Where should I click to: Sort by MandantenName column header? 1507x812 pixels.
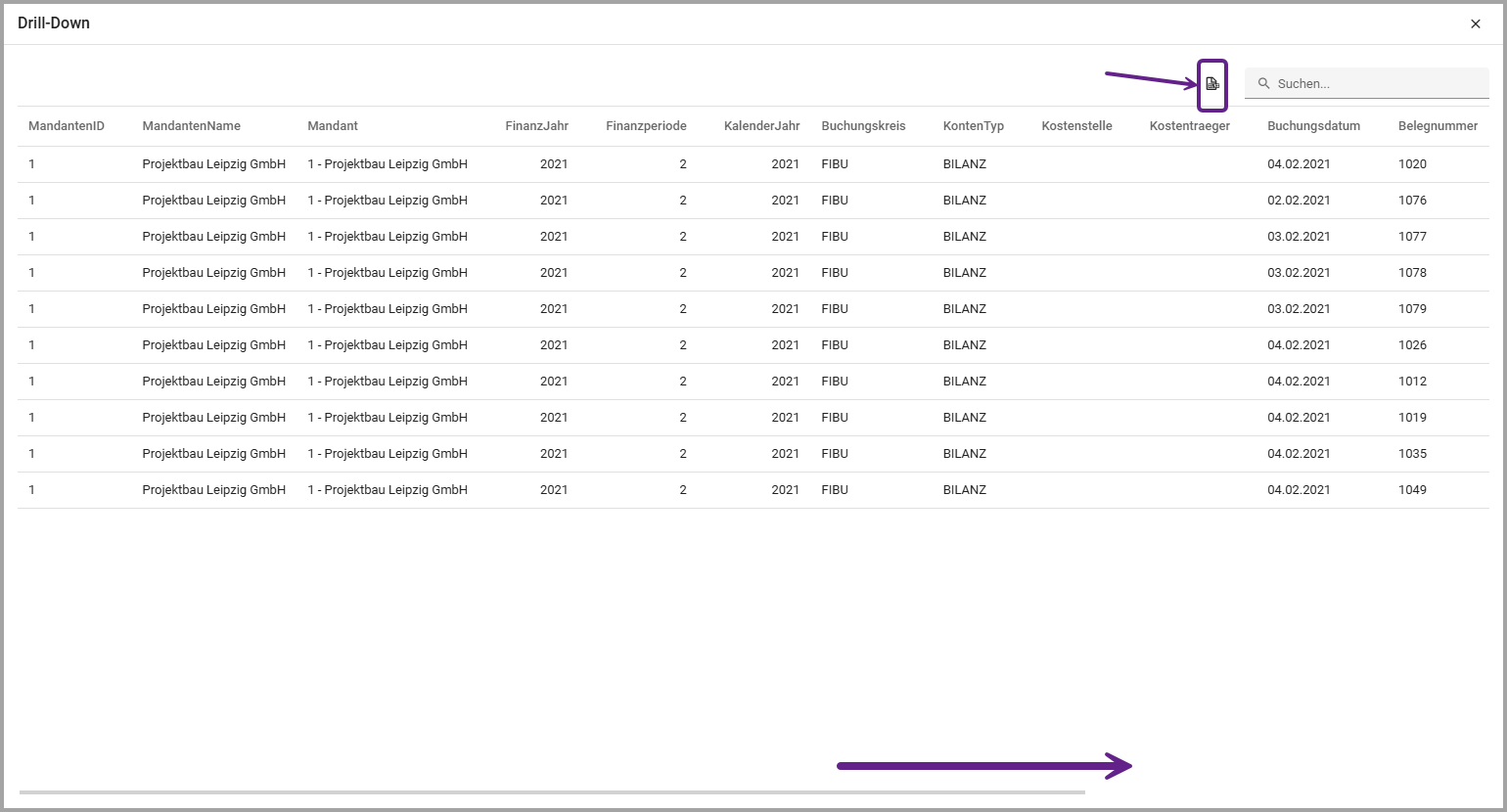[x=191, y=126]
